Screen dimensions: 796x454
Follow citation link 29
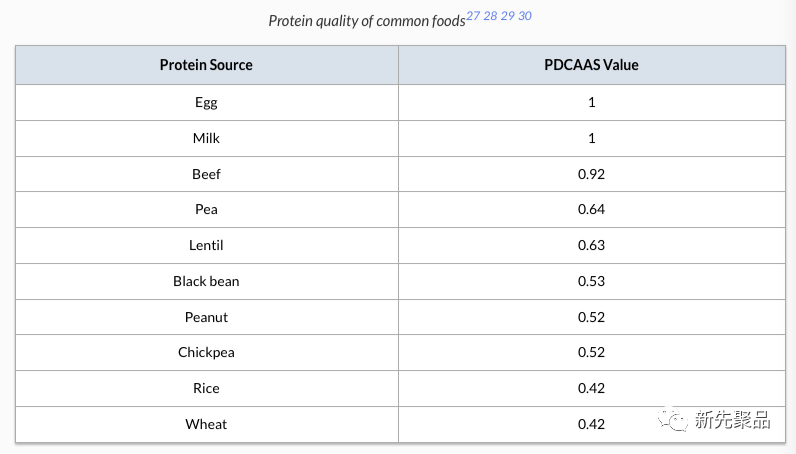coord(508,16)
